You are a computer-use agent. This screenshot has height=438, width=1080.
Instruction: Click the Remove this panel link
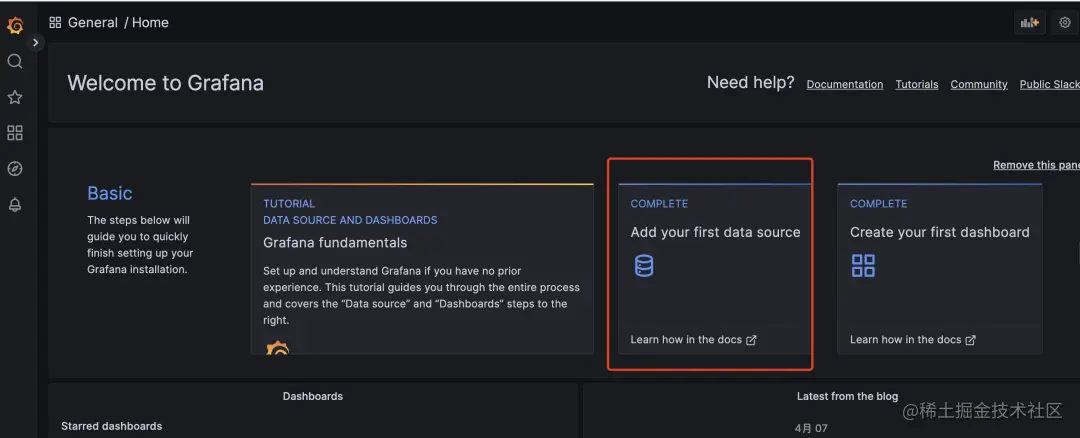[1036, 165]
